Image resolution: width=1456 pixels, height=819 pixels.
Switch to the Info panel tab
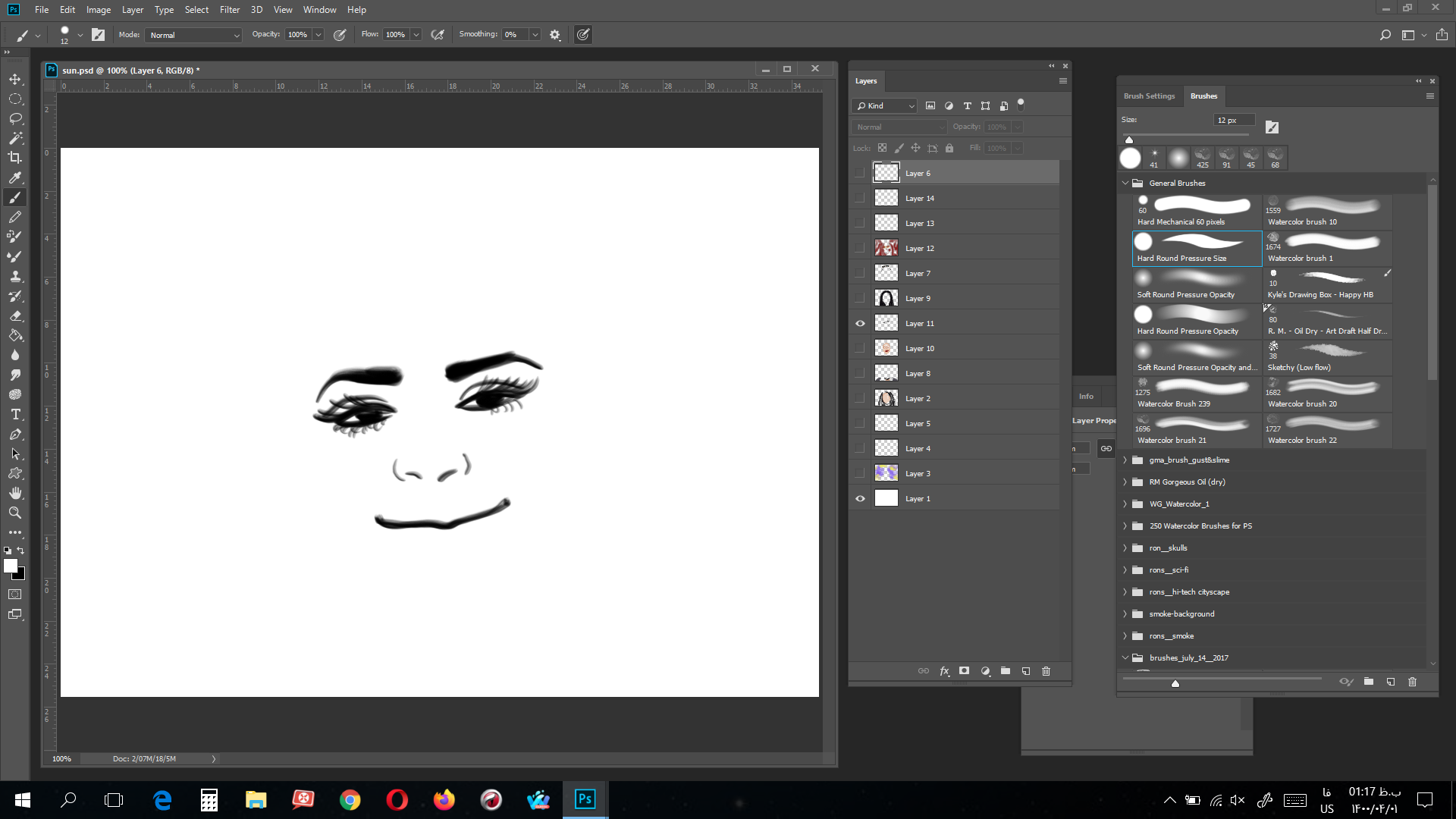[1086, 397]
